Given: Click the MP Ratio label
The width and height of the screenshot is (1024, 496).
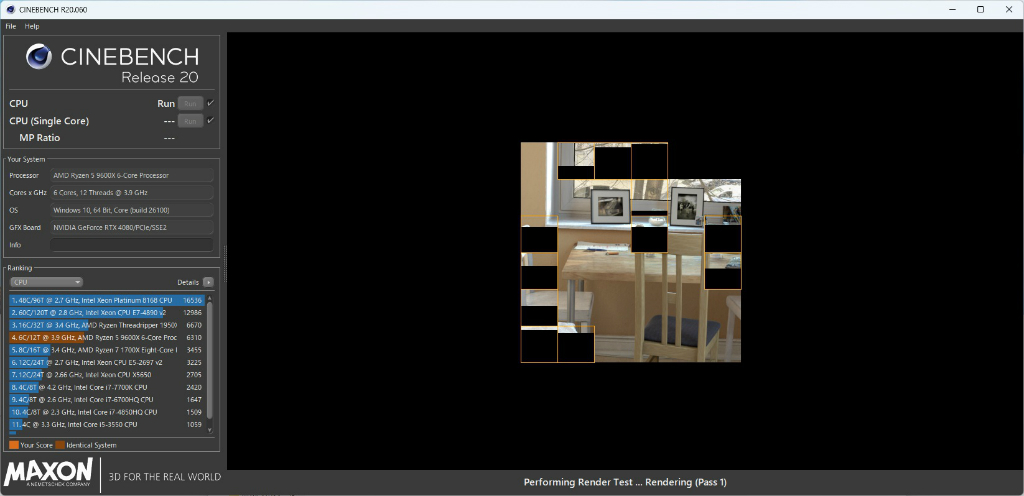Looking at the screenshot, I should tap(40, 138).
